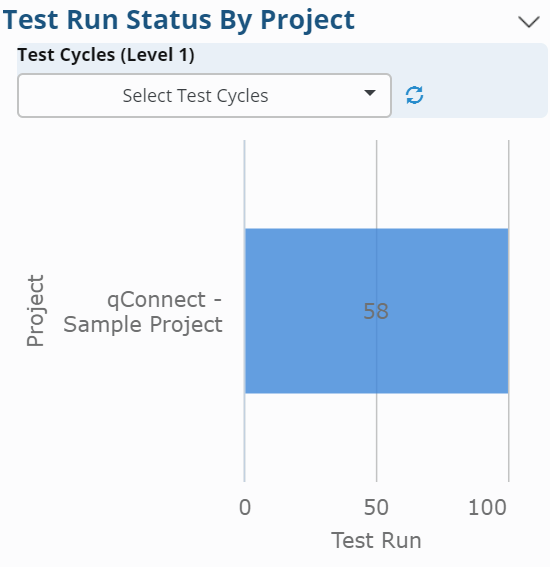Click the 50 gridline above the bar

point(376,184)
